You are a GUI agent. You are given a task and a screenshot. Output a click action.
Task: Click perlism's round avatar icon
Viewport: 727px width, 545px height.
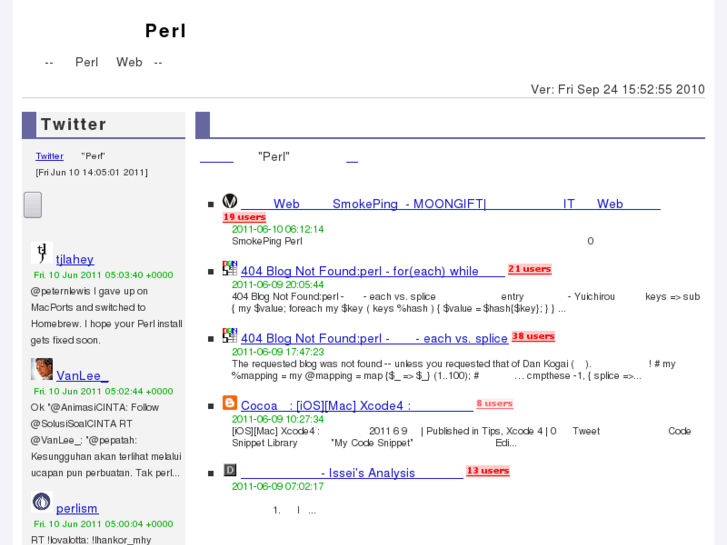(x=42, y=502)
